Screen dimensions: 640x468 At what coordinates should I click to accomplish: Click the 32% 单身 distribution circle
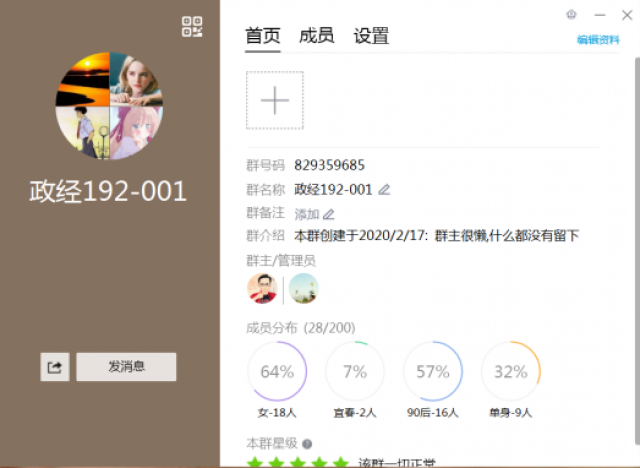[x=510, y=372]
